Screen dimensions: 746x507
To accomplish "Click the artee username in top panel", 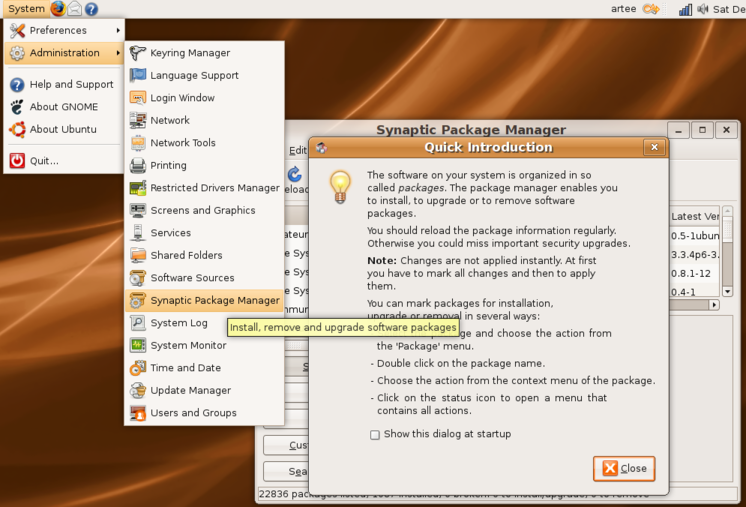I will tap(623, 9).
